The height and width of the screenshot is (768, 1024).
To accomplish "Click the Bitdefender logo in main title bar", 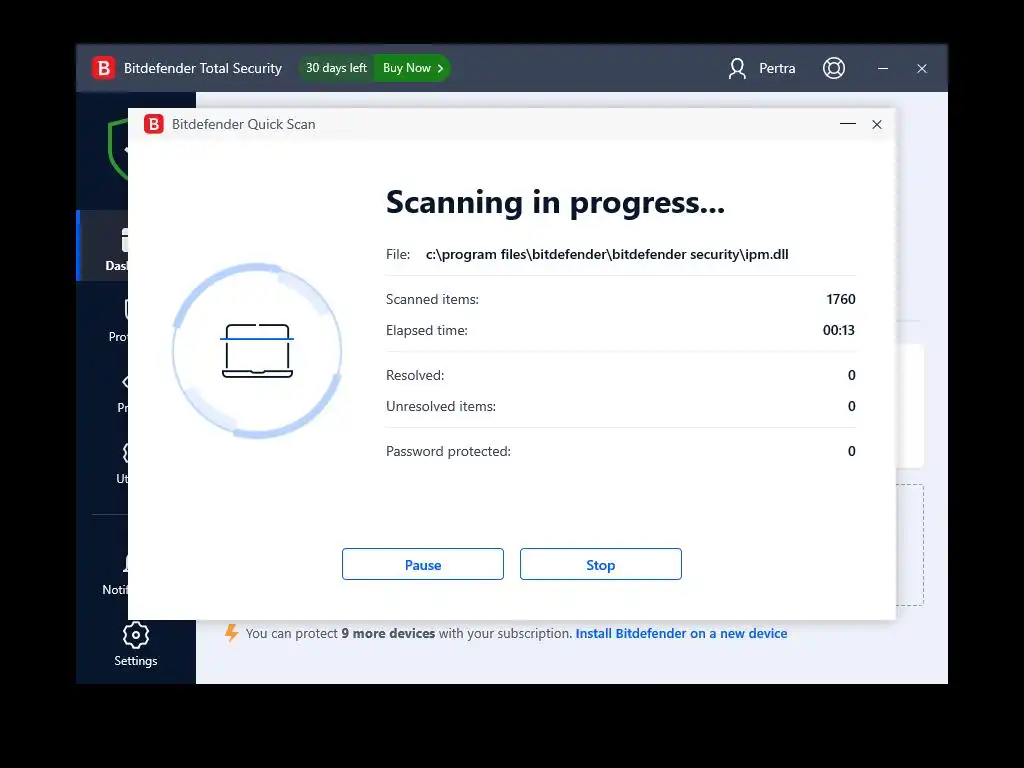I will [x=103, y=68].
